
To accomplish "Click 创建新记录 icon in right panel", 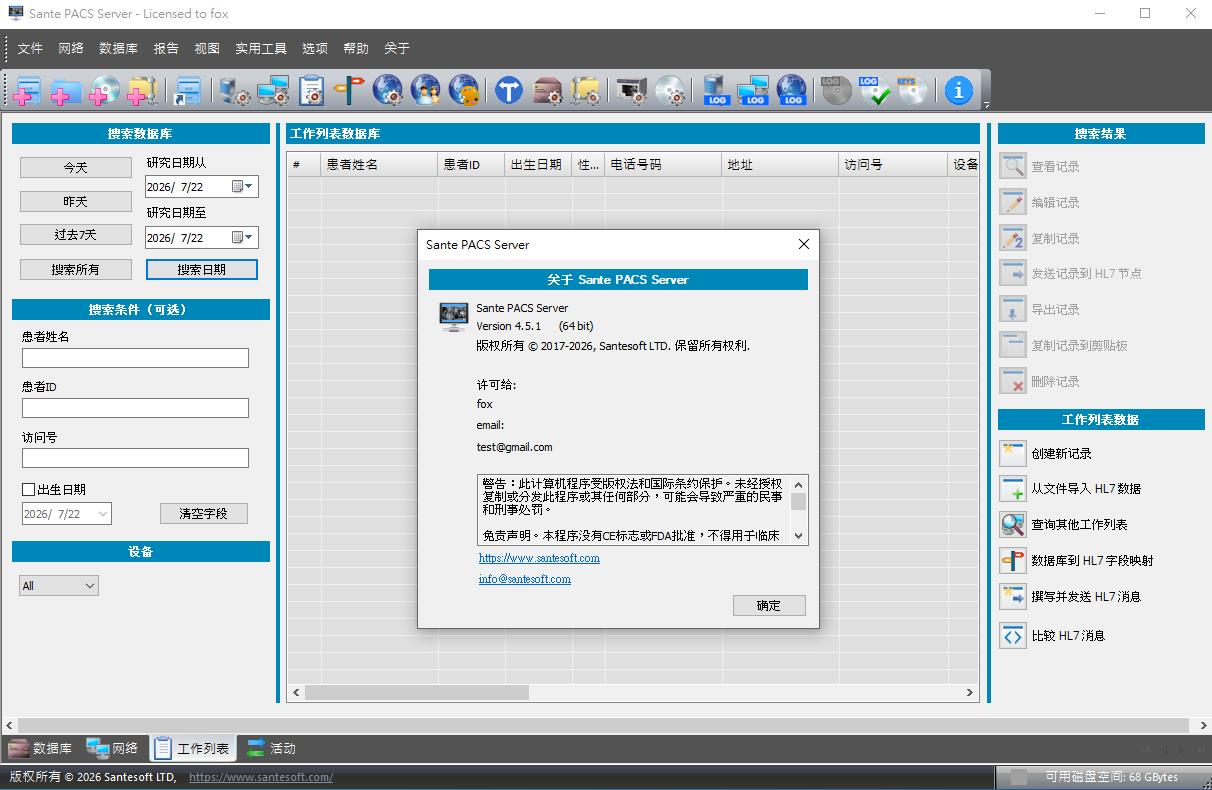I will coord(1013,453).
